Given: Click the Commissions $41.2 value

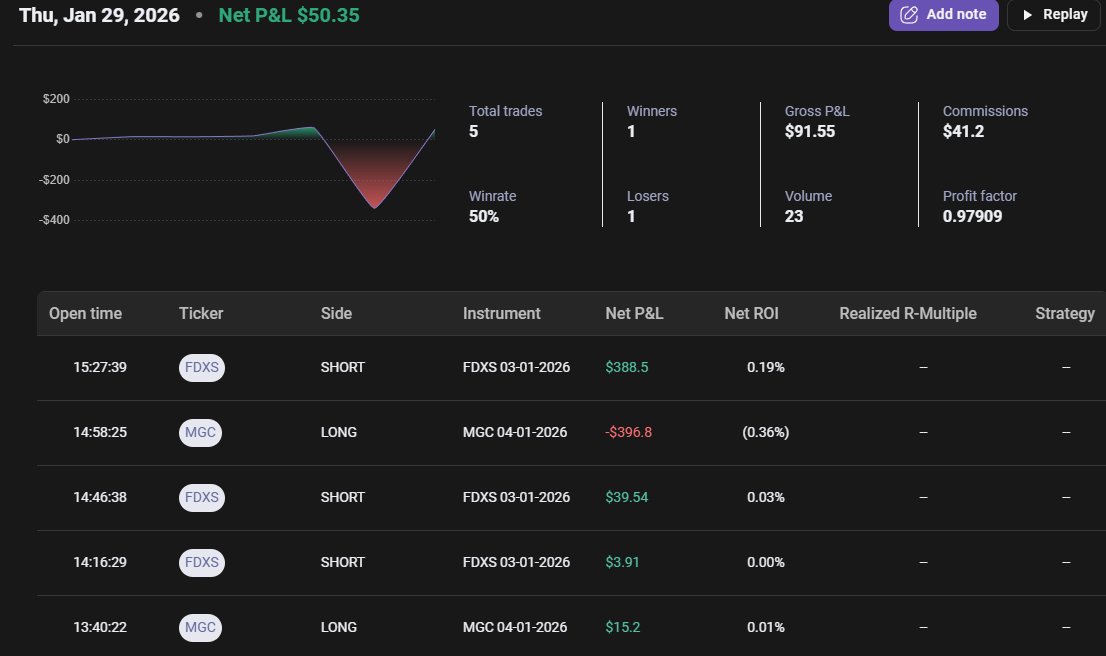Looking at the screenshot, I should click(x=964, y=131).
